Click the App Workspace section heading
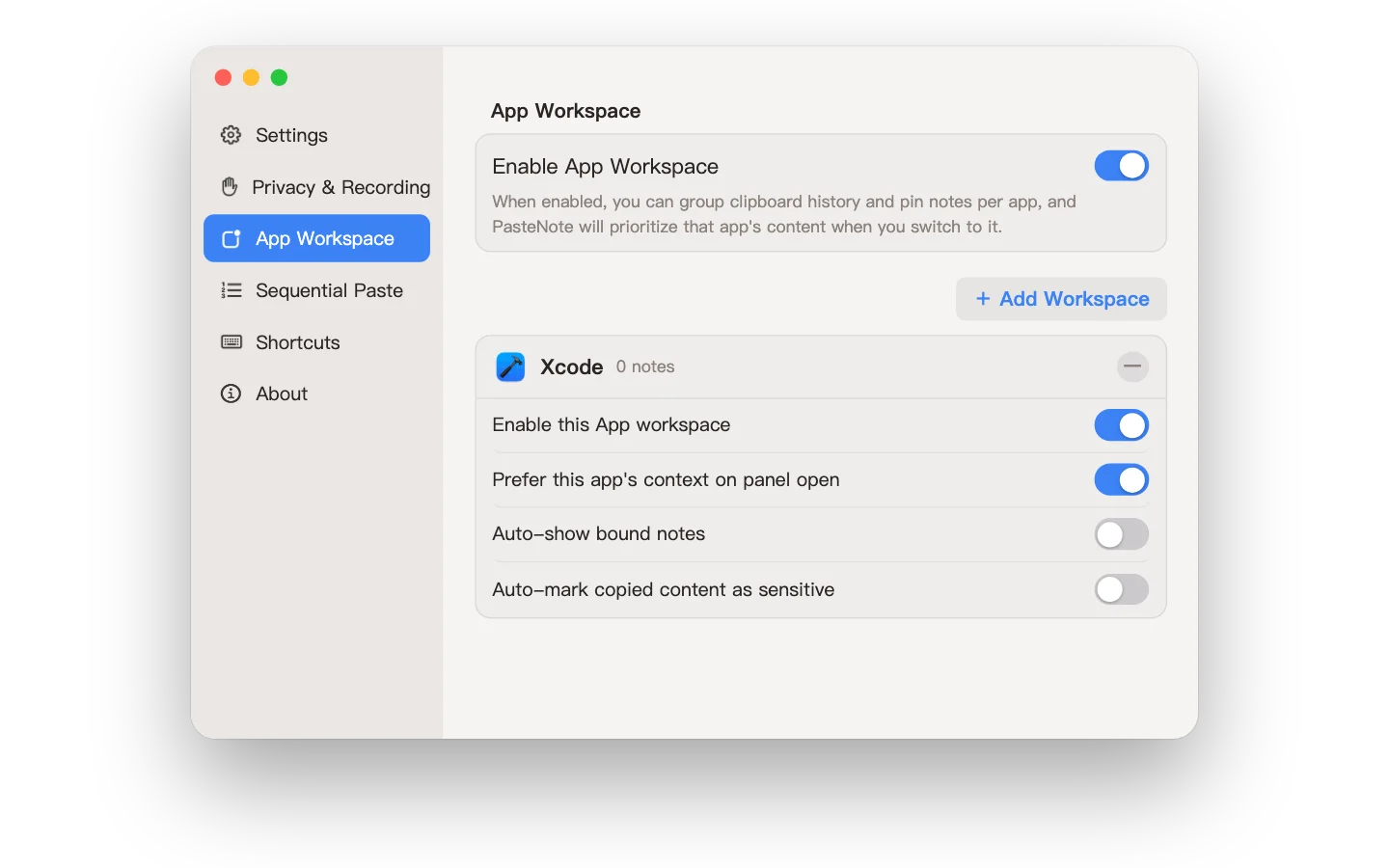The image size is (1389, 868). click(x=565, y=111)
